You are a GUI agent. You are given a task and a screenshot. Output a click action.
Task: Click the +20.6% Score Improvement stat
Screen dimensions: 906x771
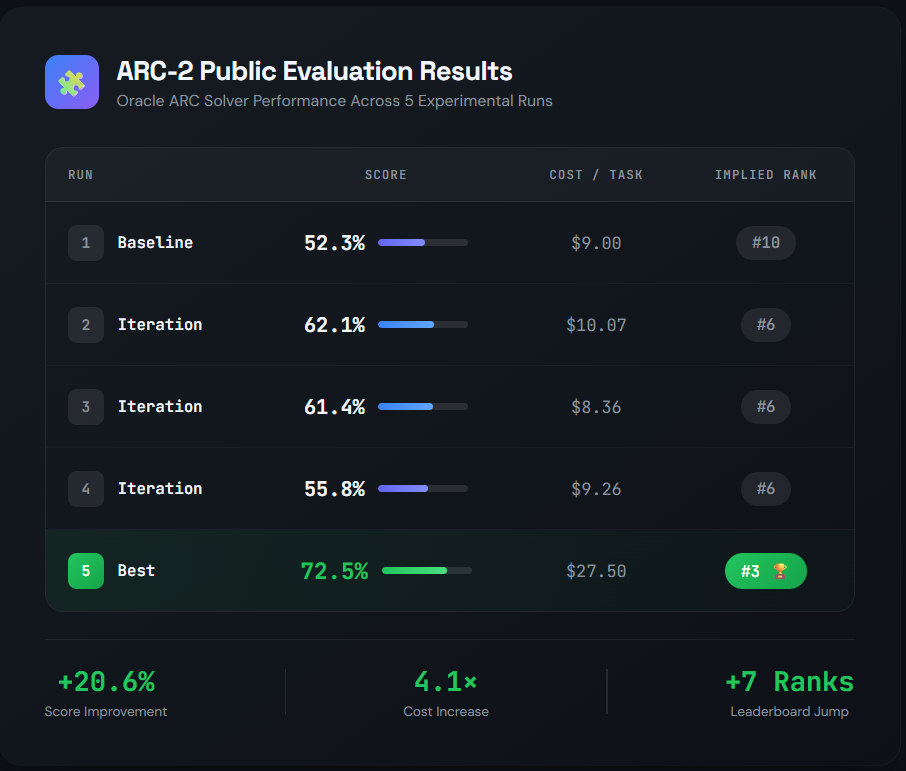(106, 693)
